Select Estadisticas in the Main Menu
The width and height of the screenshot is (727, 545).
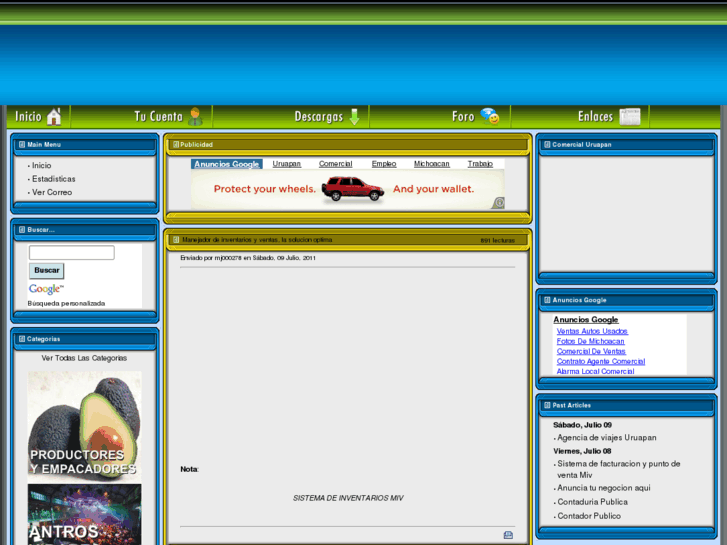[x=53, y=179]
